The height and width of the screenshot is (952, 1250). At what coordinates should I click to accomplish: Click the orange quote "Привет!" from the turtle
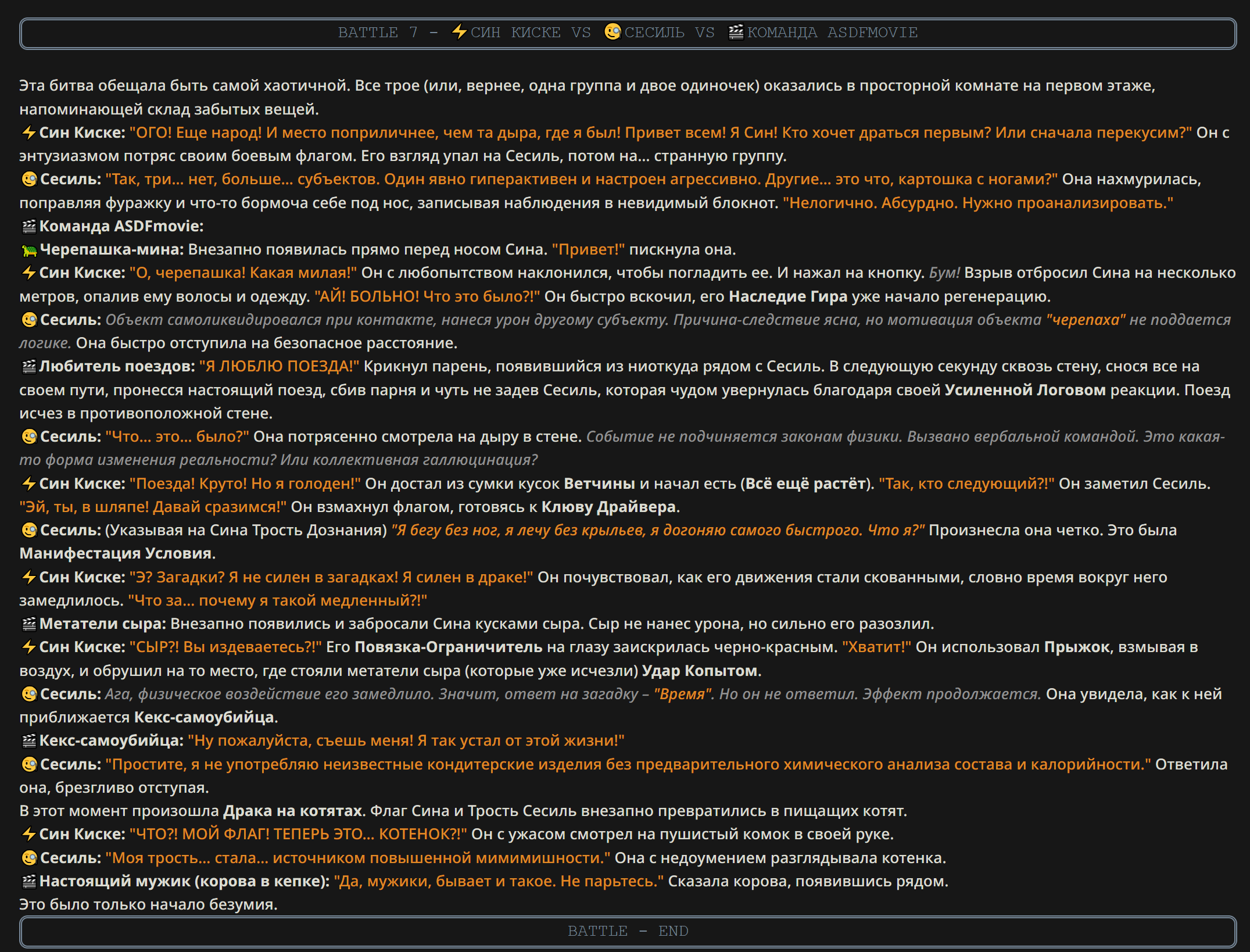pos(588,249)
